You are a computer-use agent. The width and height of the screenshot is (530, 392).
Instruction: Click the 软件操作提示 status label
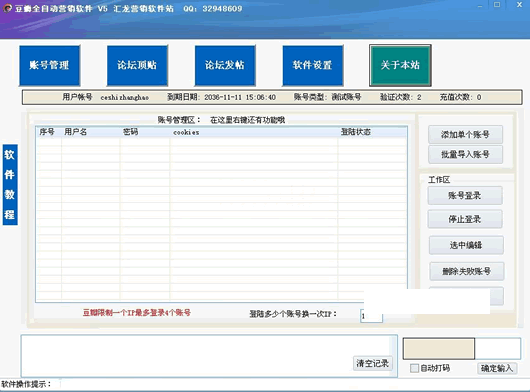[x=26, y=384]
